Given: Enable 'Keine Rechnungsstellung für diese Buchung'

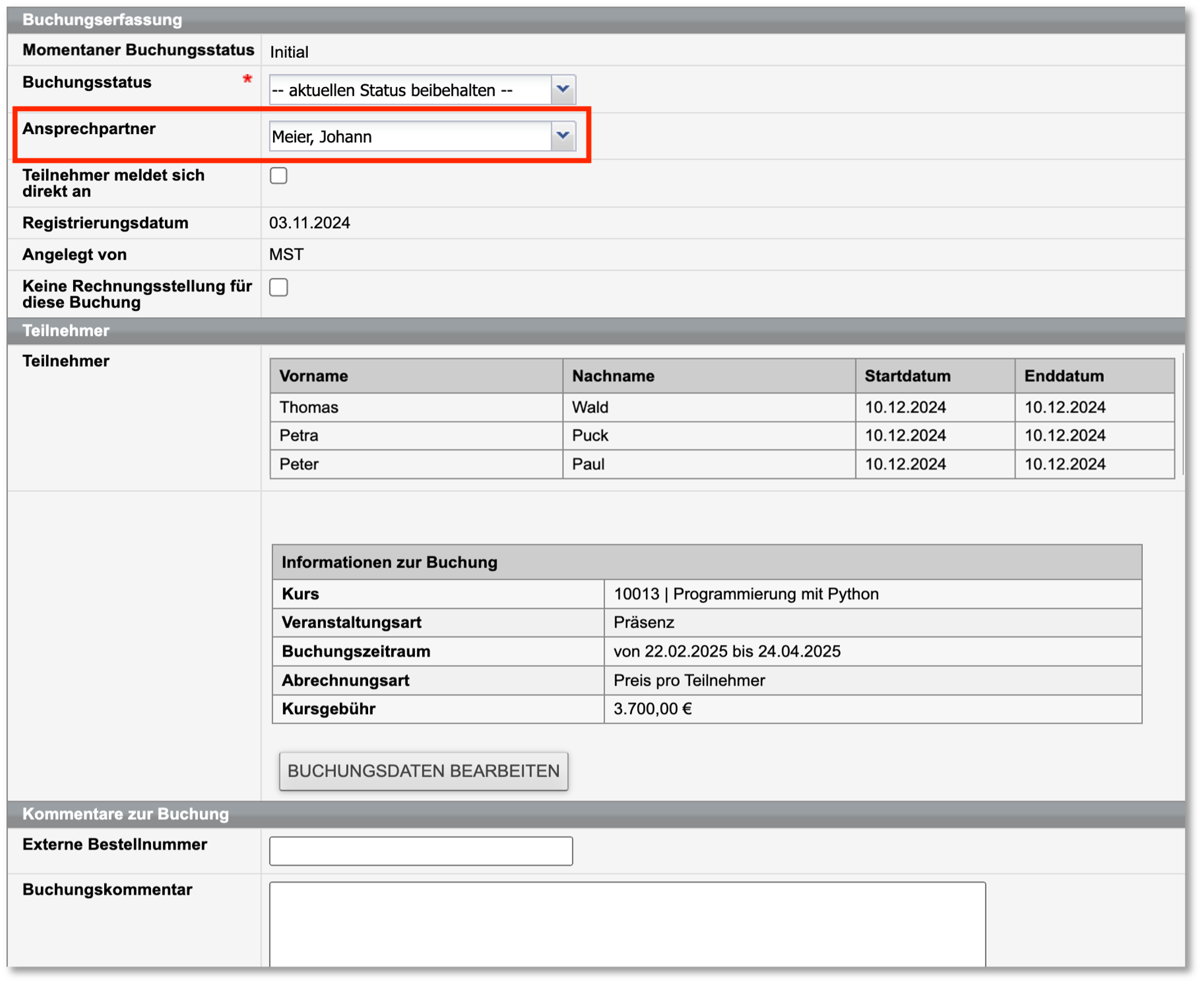Looking at the screenshot, I should click(278, 287).
